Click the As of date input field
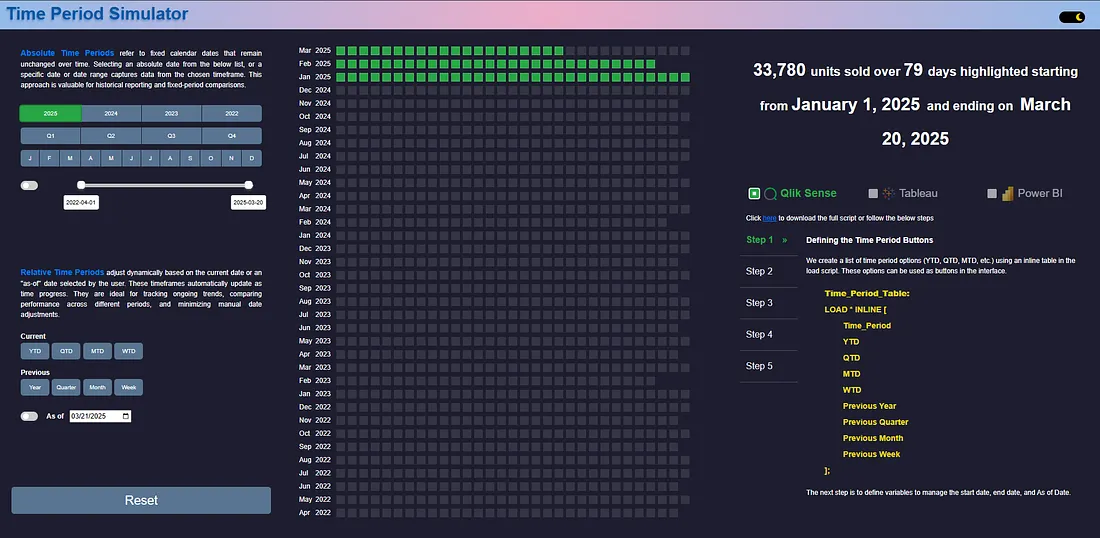The height and width of the screenshot is (538, 1100). click(95, 416)
